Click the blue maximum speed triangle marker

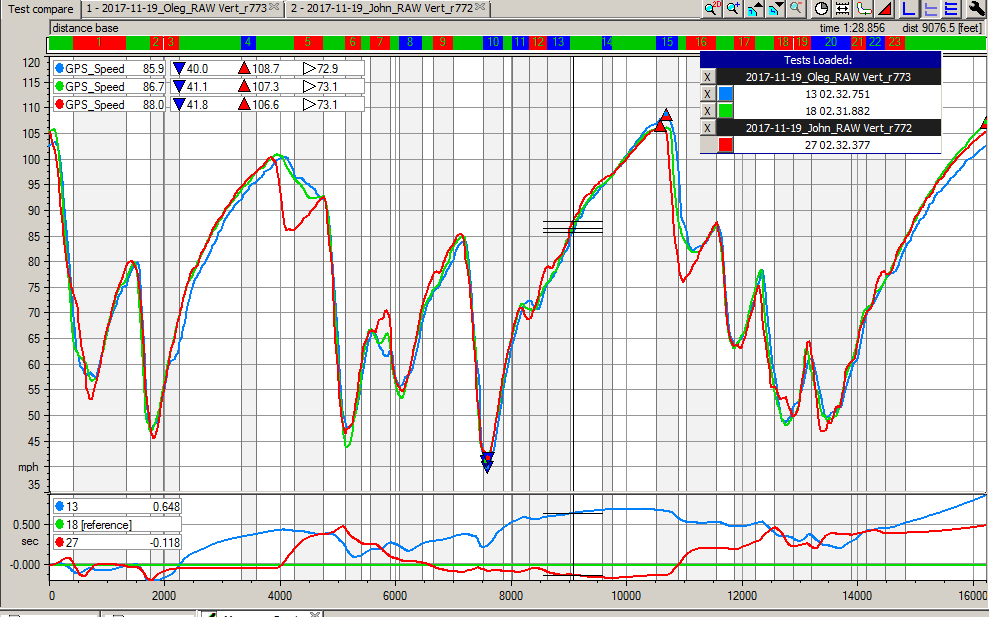666,115
